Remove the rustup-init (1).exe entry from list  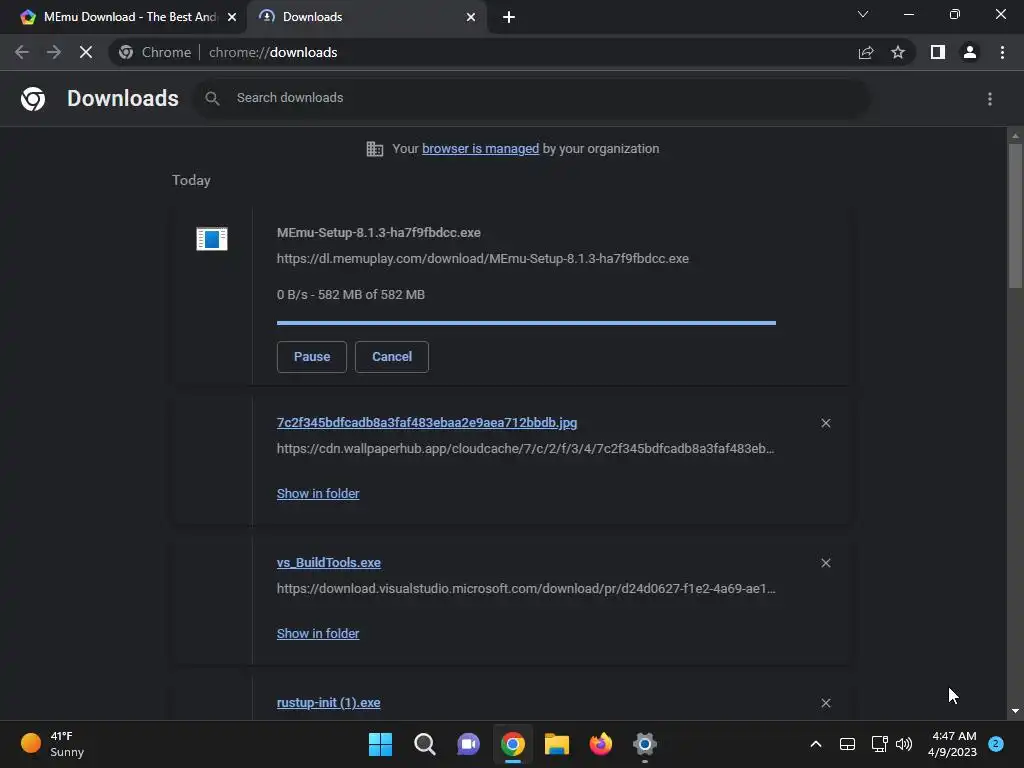(825, 703)
